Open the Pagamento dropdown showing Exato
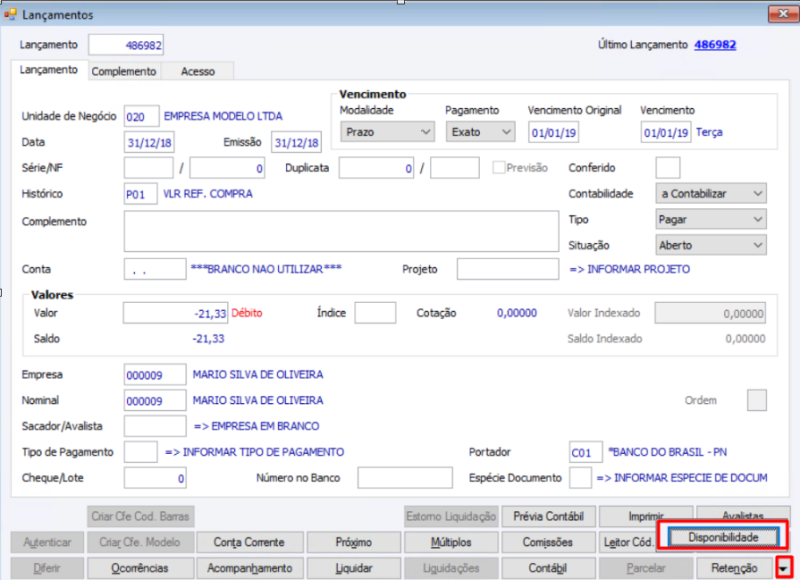The width and height of the screenshot is (800, 580). pyautogui.click(x=481, y=132)
